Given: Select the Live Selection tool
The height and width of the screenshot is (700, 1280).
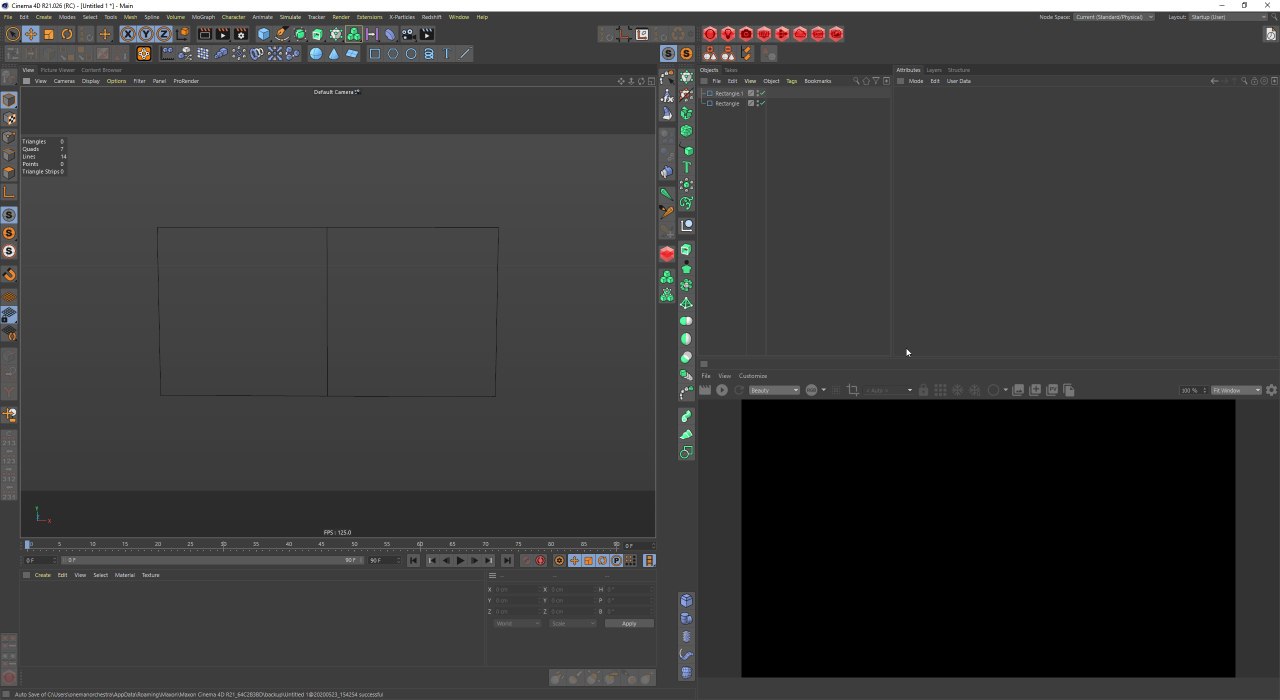Looking at the screenshot, I should [x=12, y=34].
